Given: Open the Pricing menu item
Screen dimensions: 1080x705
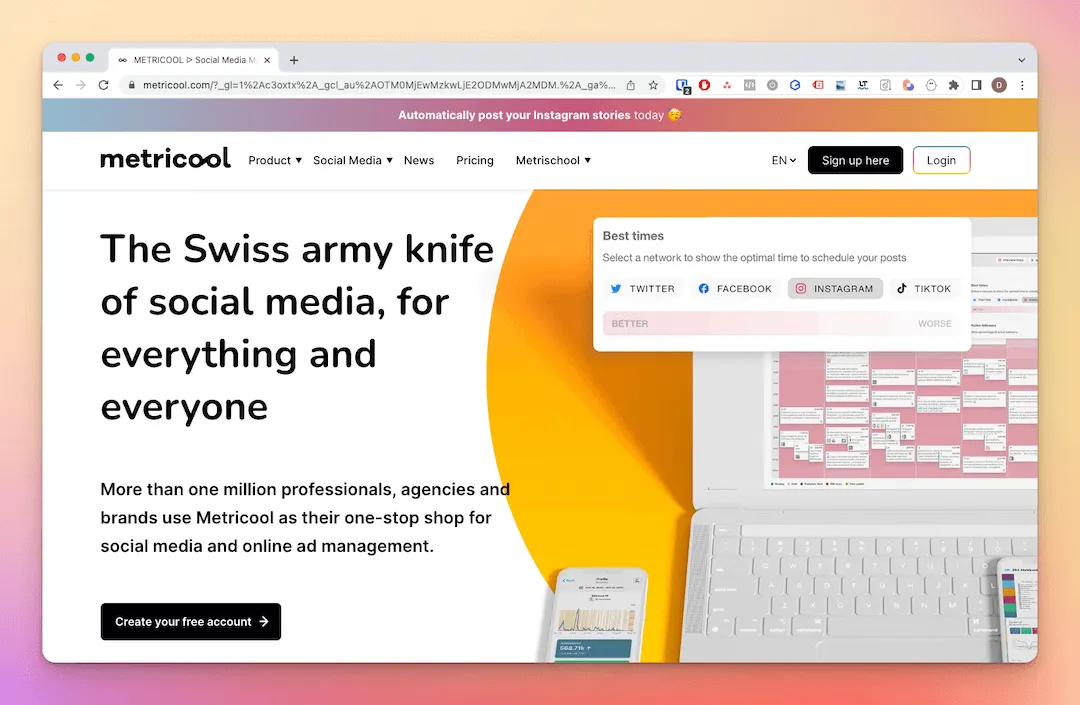Looking at the screenshot, I should point(475,160).
